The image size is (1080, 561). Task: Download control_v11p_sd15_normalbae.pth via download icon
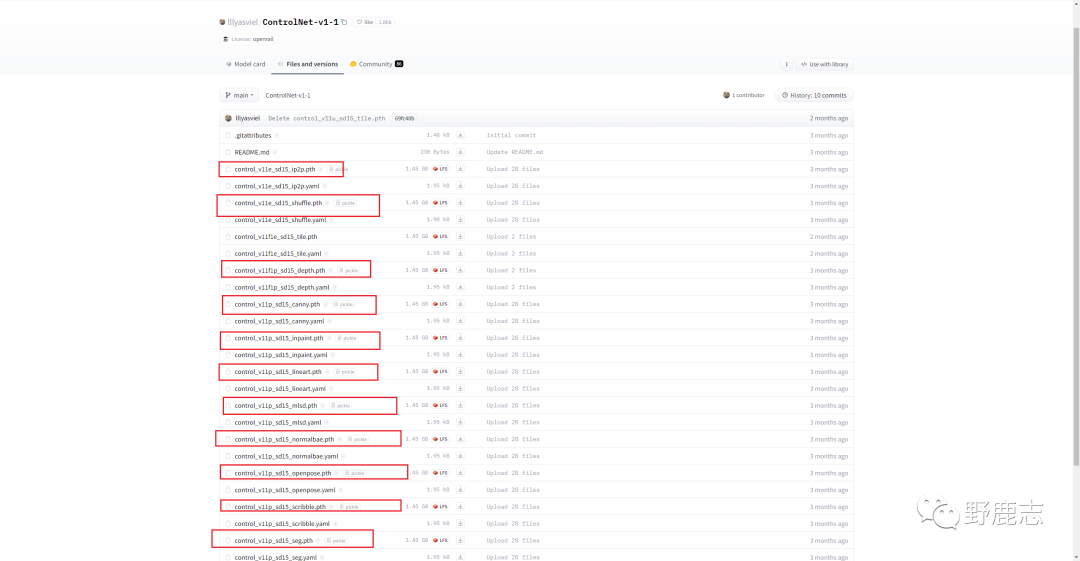[460, 439]
